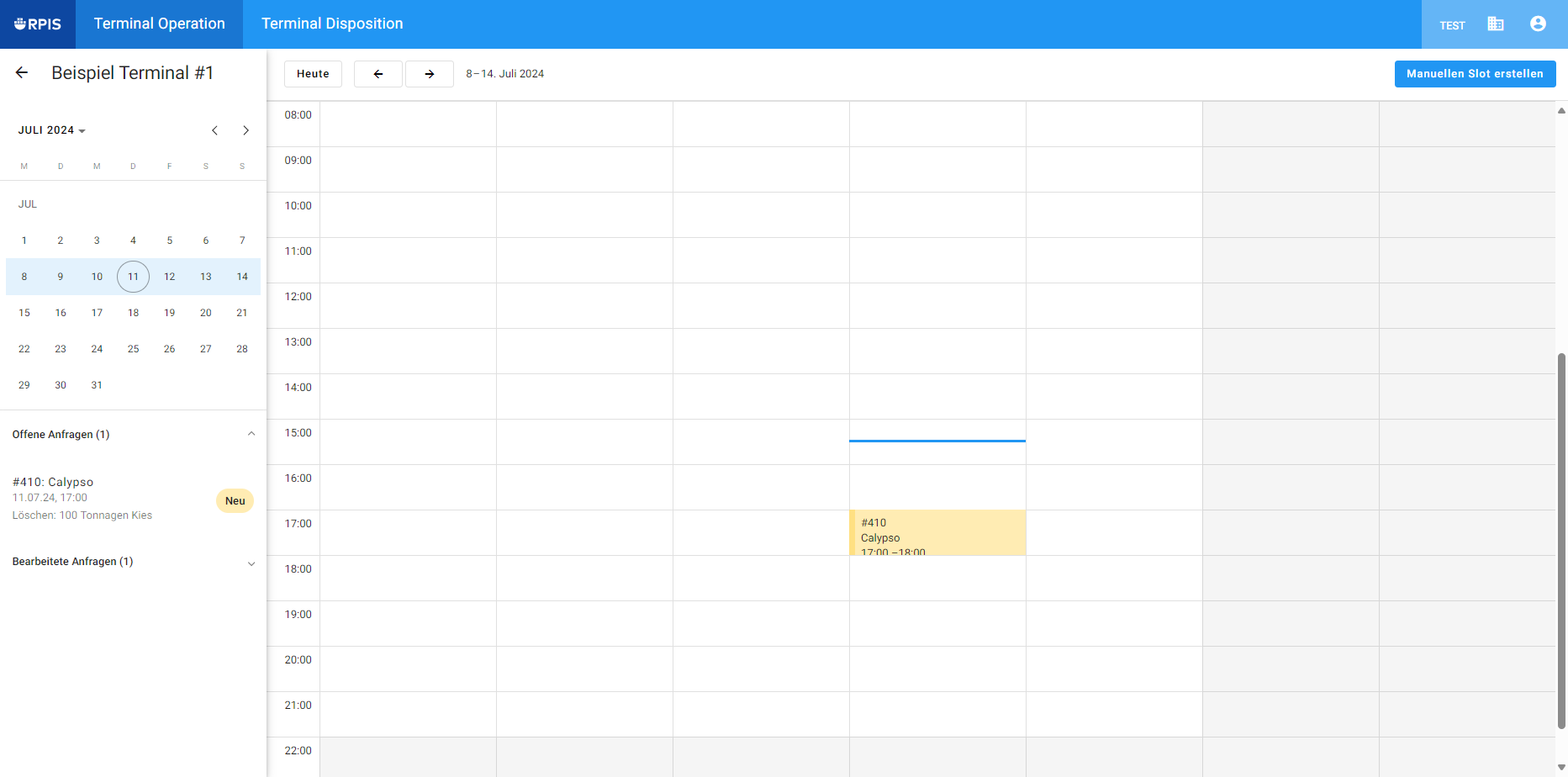Viewport: 1568px width, 777px height.
Task: Click the TEST environment label
Action: click(x=1452, y=25)
